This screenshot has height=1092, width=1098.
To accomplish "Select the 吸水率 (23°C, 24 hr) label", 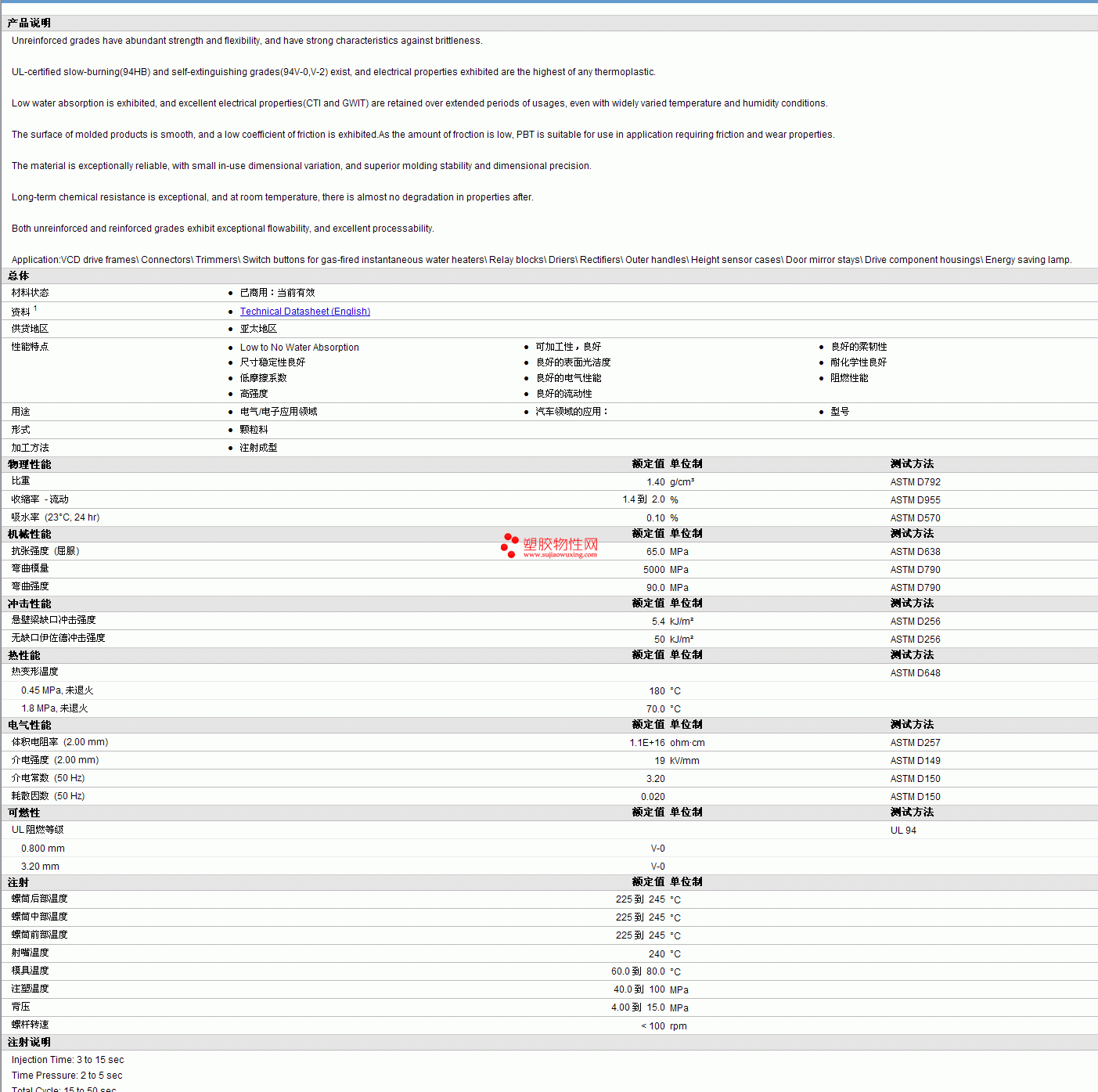I will click(x=56, y=517).
